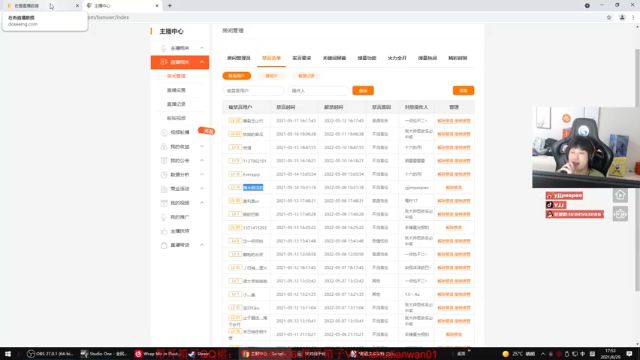Image resolution: width=640 pixels, height=360 pixels.
Task: Open Steam from the taskbar
Action: [199, 354]
